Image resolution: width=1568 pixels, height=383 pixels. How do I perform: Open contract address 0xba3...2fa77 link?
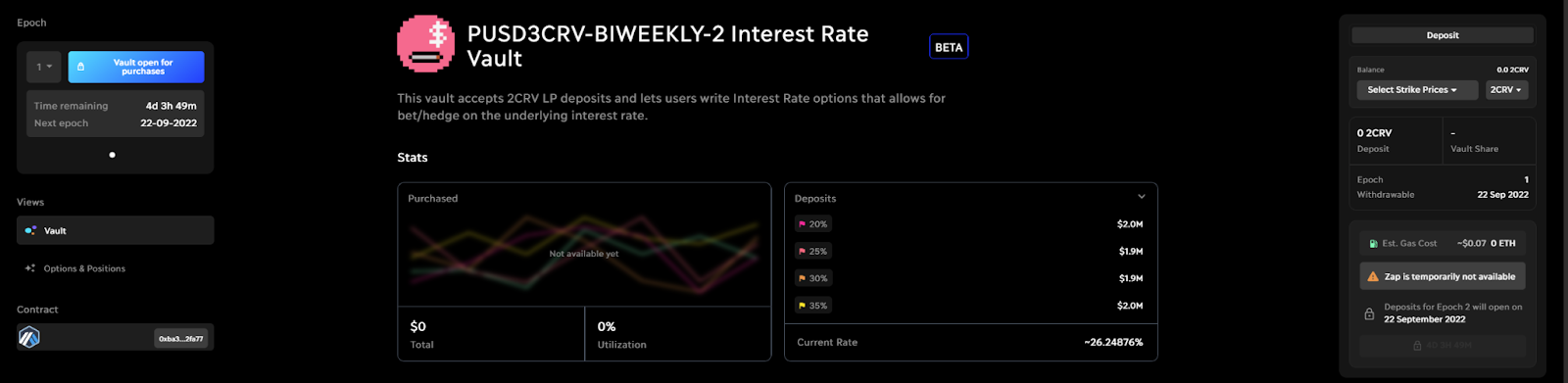[x=181, y=339]
